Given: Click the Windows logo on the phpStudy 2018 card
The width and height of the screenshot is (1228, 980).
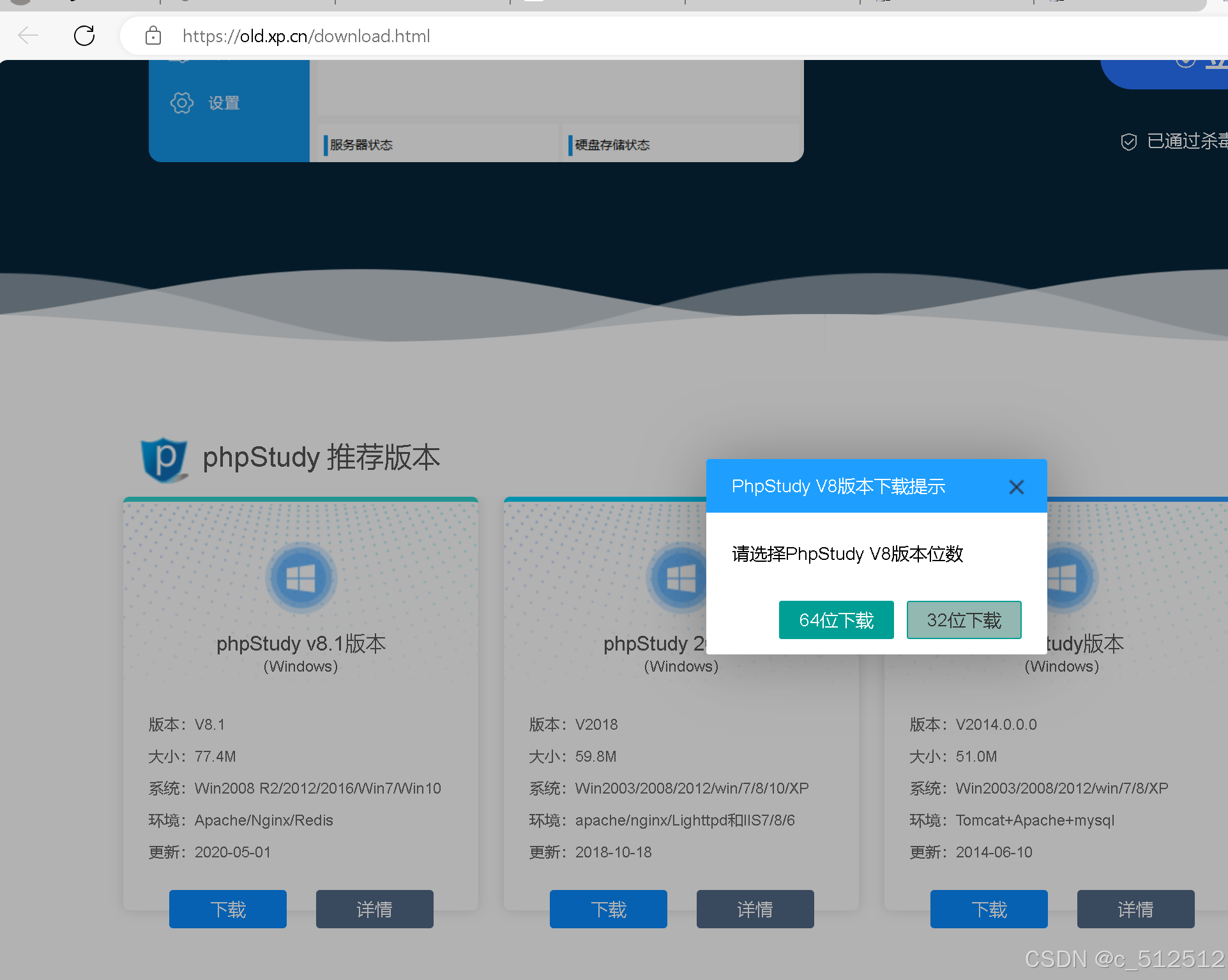Looking at the screenshot, I should [679, 577].
